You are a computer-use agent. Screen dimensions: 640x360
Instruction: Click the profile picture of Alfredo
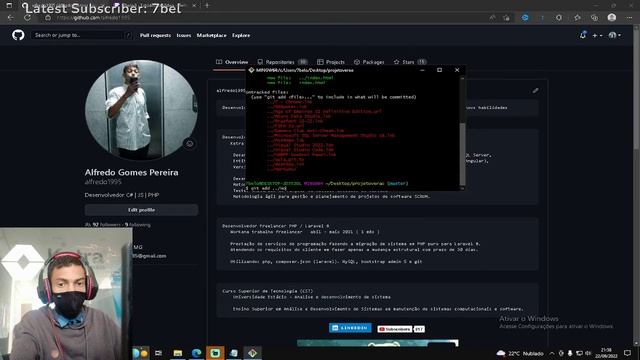(141, 110)
